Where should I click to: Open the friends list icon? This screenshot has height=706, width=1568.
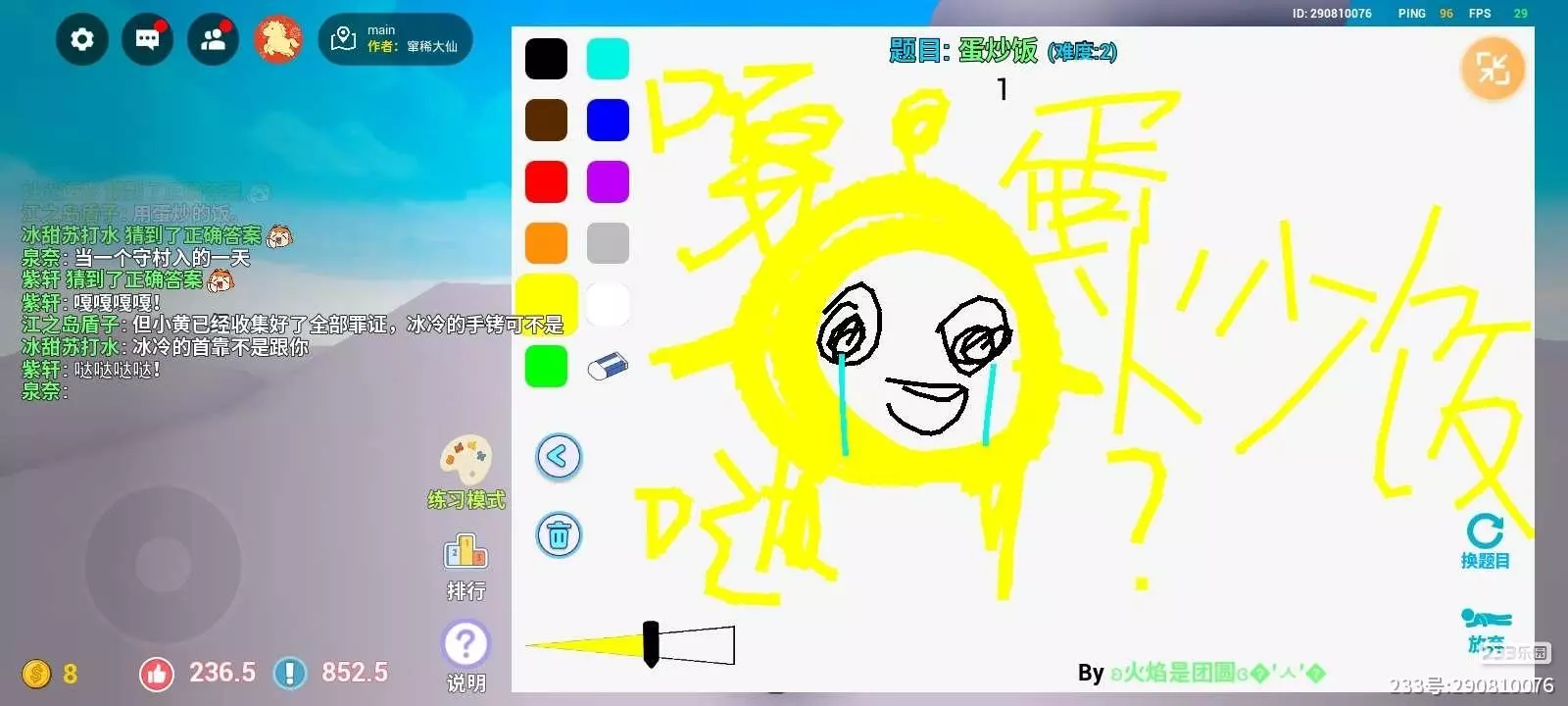(x=213, y=39)
